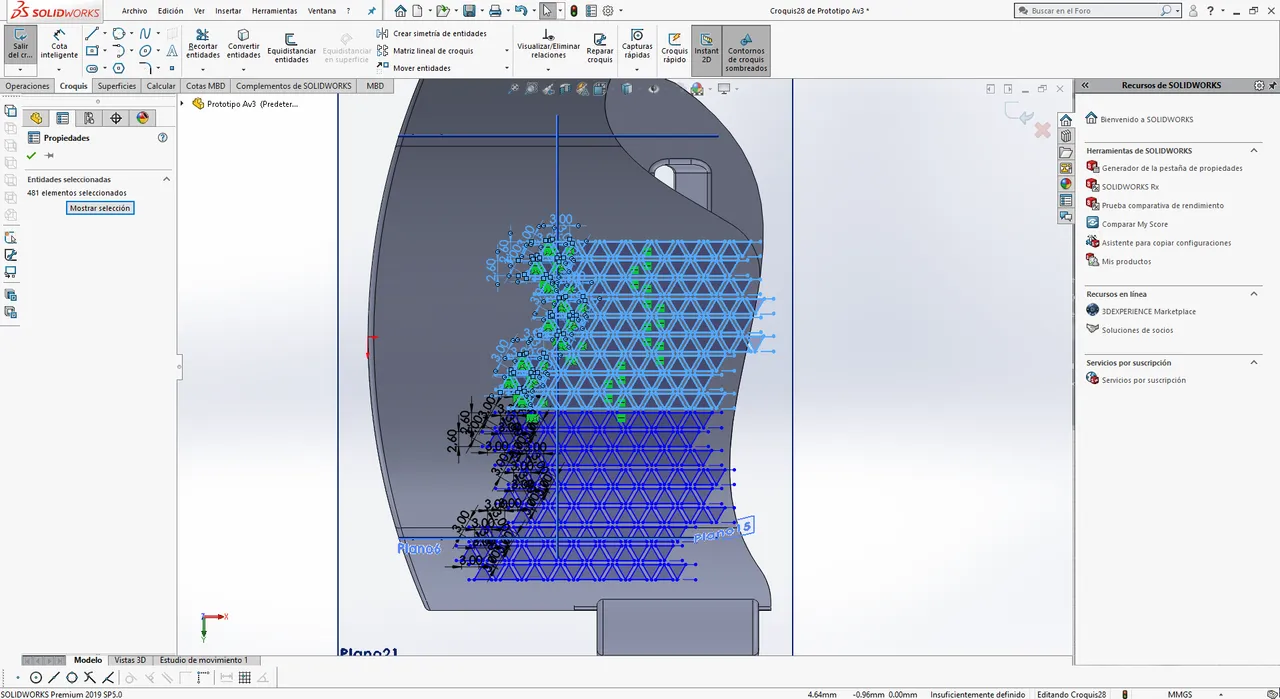Open the Vistas 3D bottom tab
The image size is (1280, 699).
pyautogui.click(x=130, y=660)
